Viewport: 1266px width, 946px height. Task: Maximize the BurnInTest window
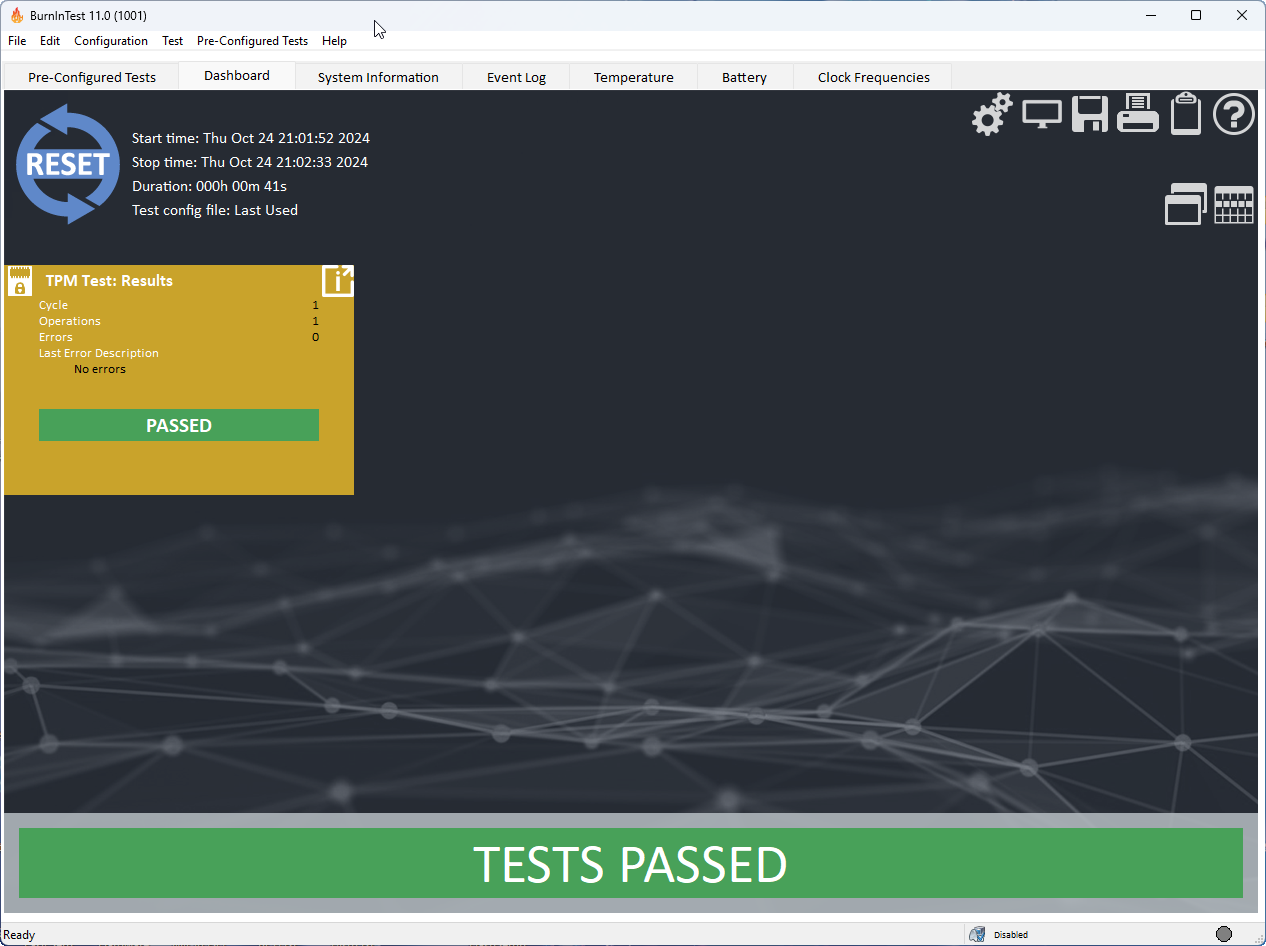[1196, 15]
